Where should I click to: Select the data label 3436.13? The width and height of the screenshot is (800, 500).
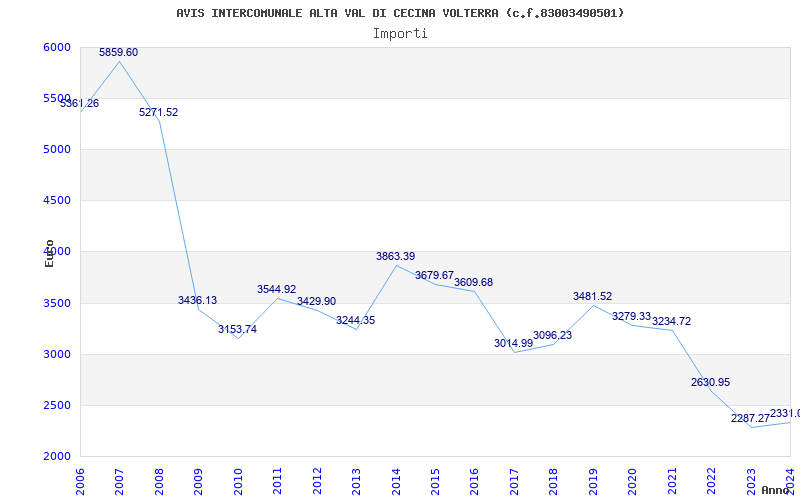click(x=197, y=300)
